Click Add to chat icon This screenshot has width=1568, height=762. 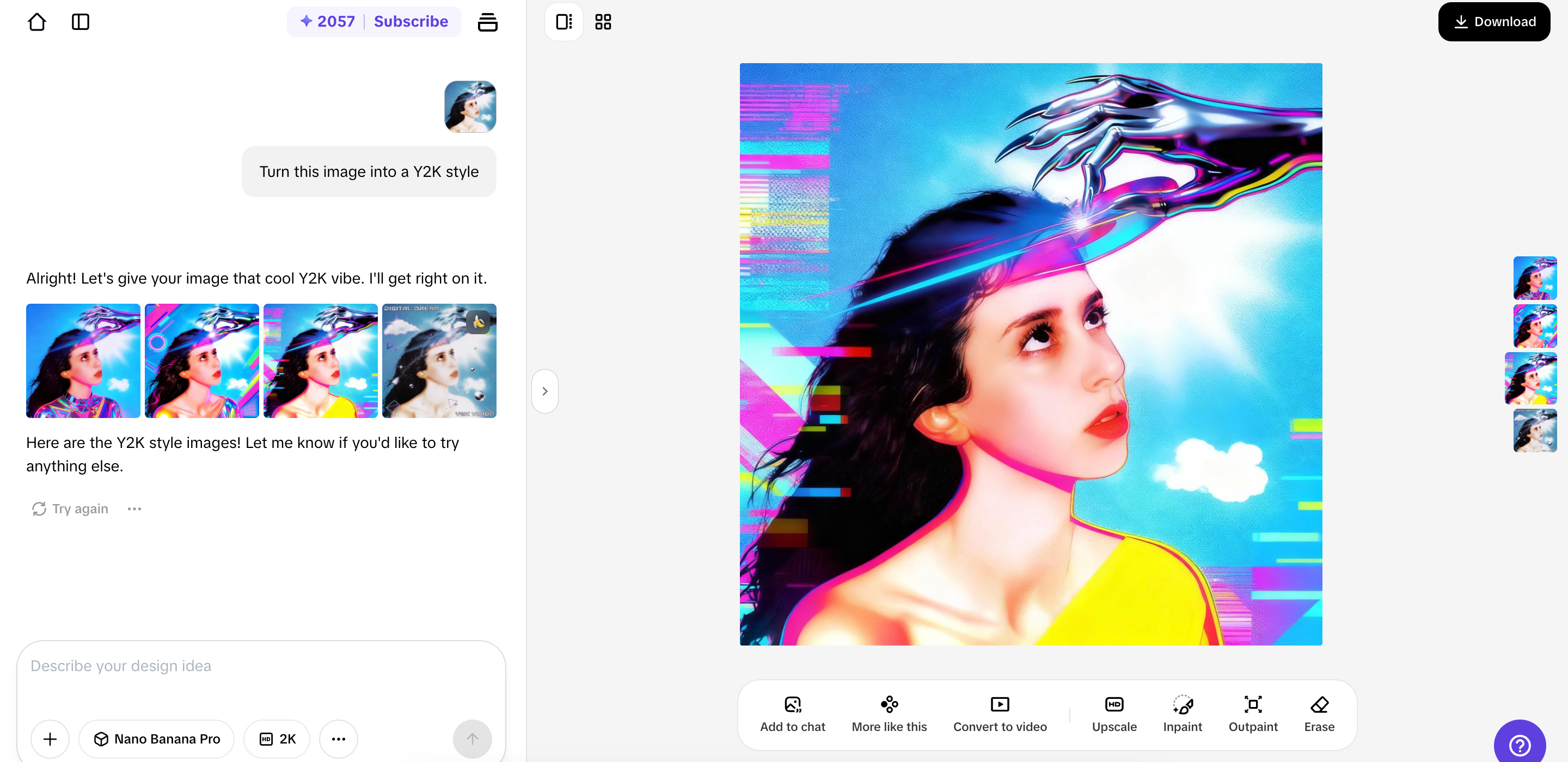click(792, 704)
